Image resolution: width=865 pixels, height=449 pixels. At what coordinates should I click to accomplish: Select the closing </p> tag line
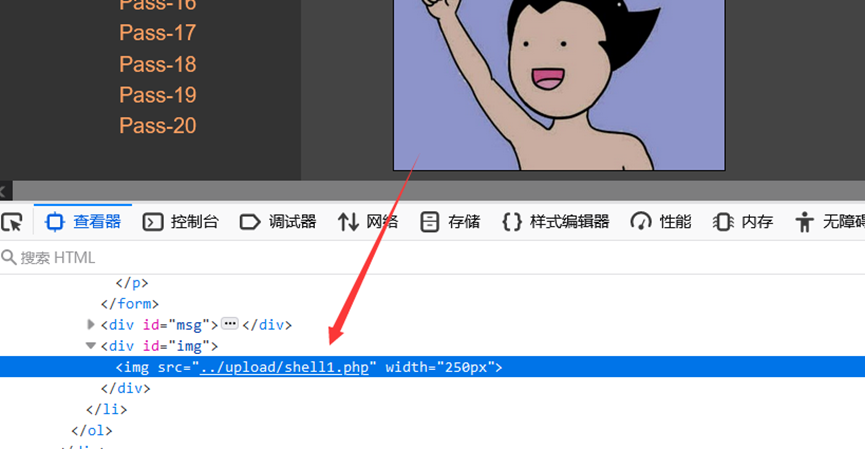tap(132, 283)
